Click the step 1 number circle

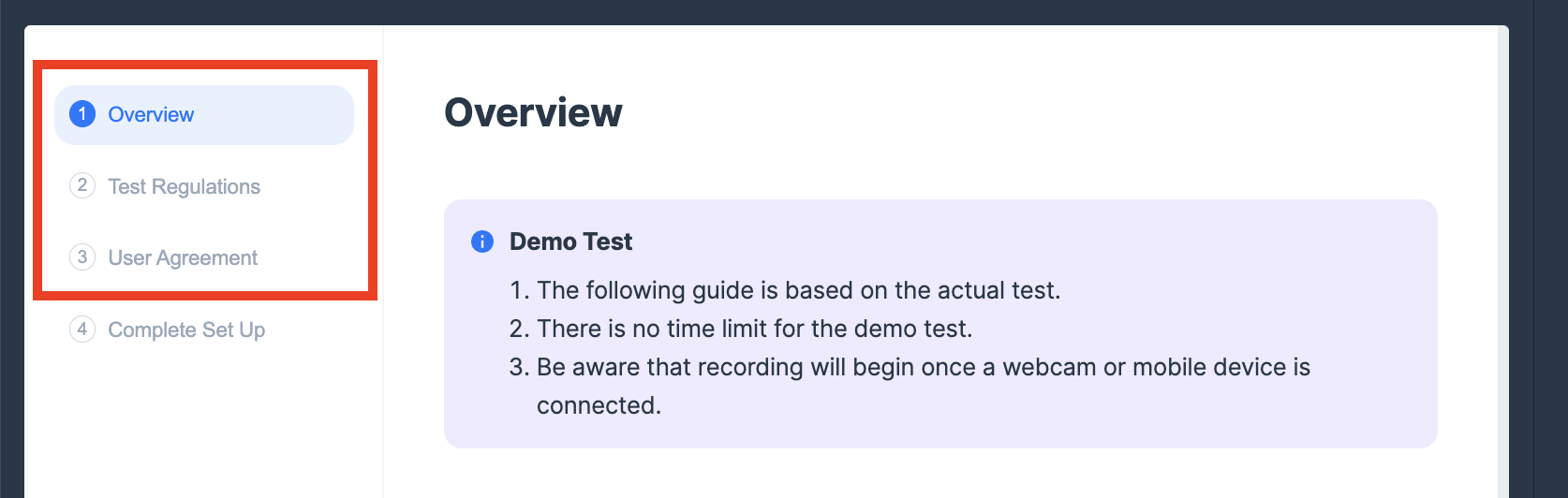[x=82, y=114]
